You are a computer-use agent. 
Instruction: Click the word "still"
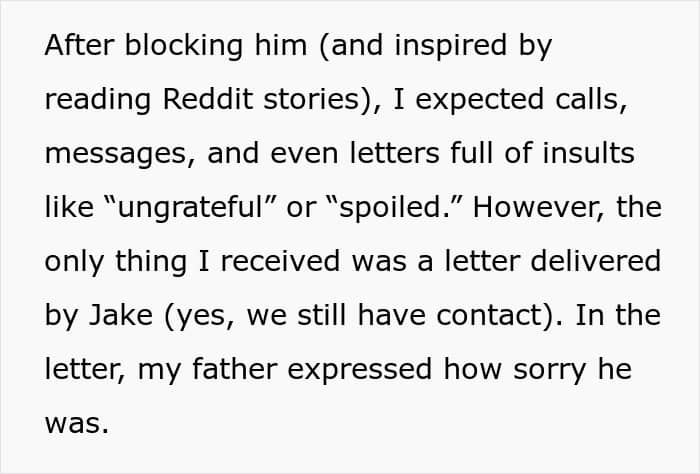pyautogui.click(x=321, y=315)
